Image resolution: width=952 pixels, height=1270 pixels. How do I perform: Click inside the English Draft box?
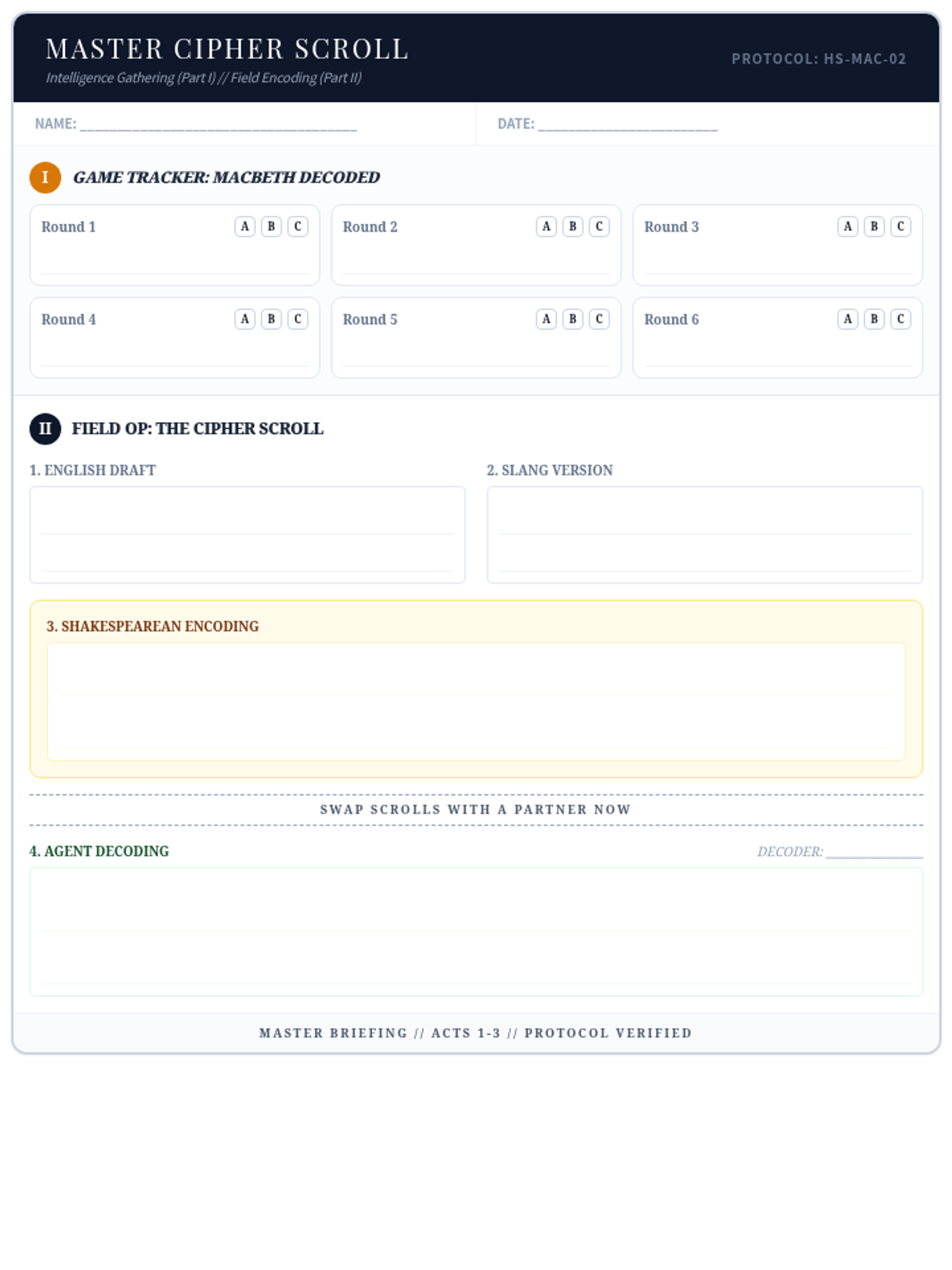(248, 535)
